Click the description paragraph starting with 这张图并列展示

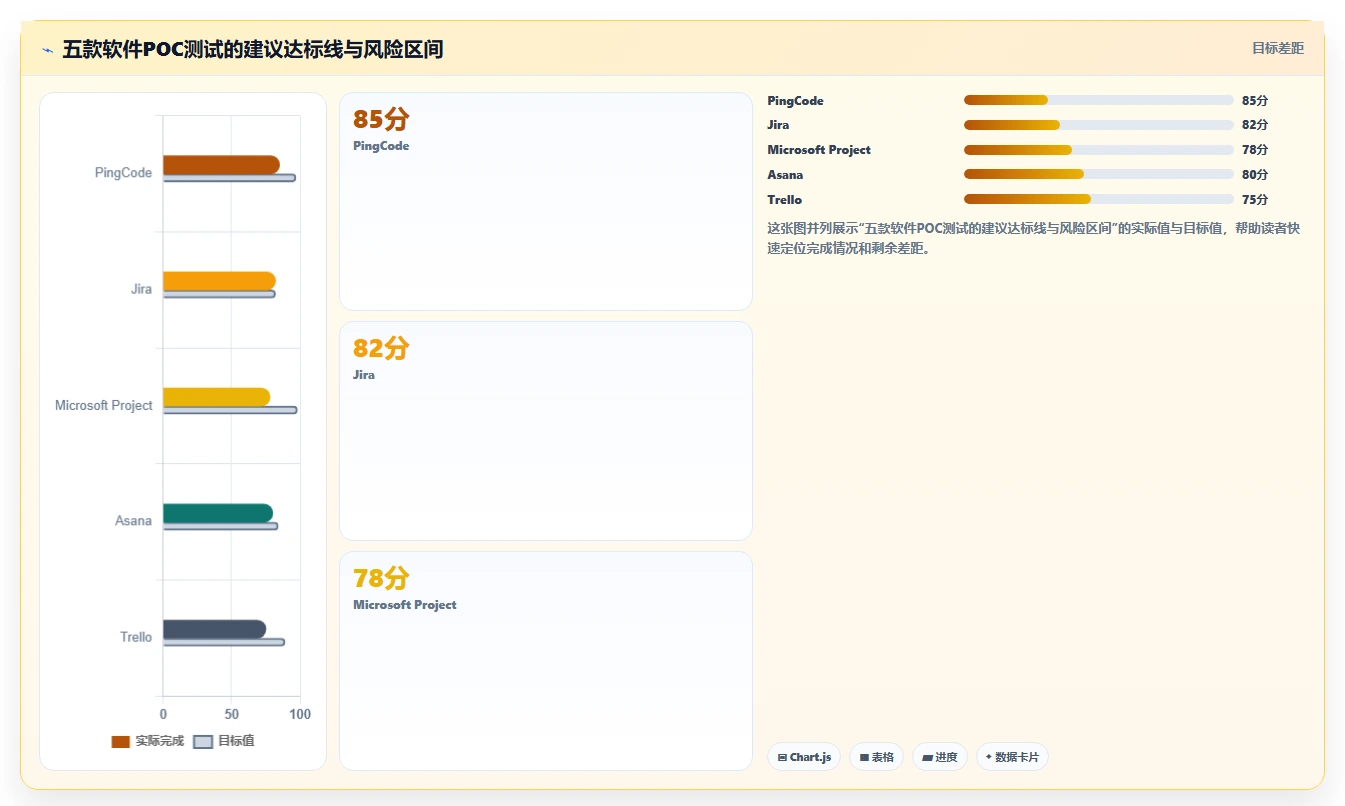click(x=1034, y=239)
